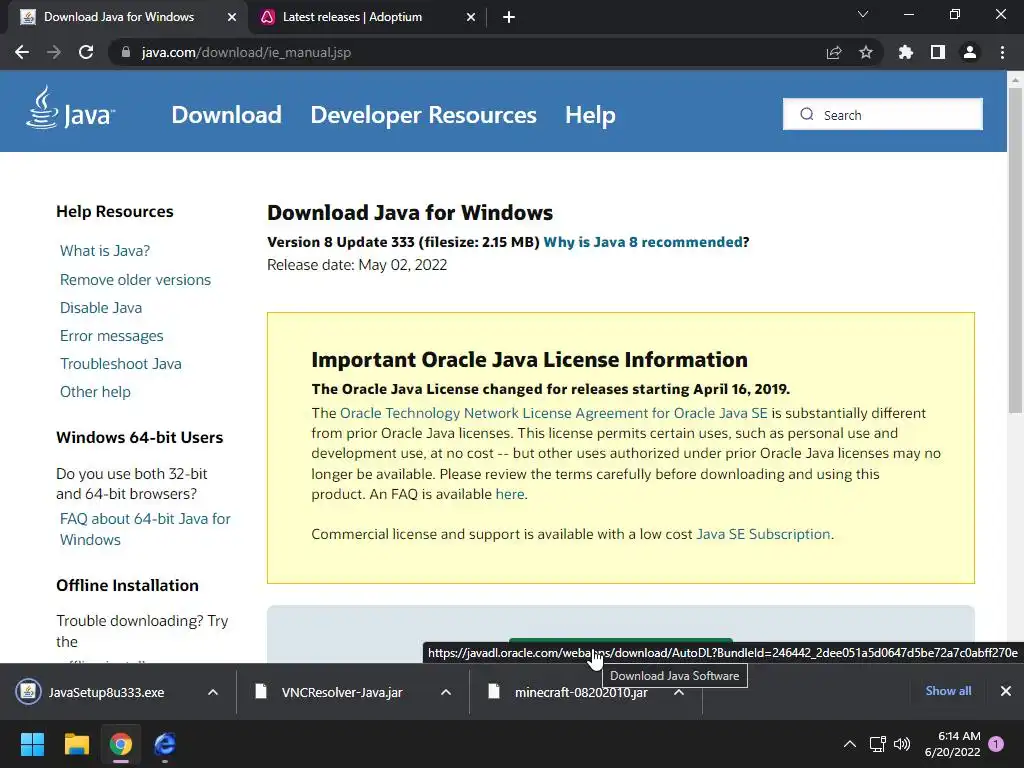Open the Help menu item

pos(590,115)
